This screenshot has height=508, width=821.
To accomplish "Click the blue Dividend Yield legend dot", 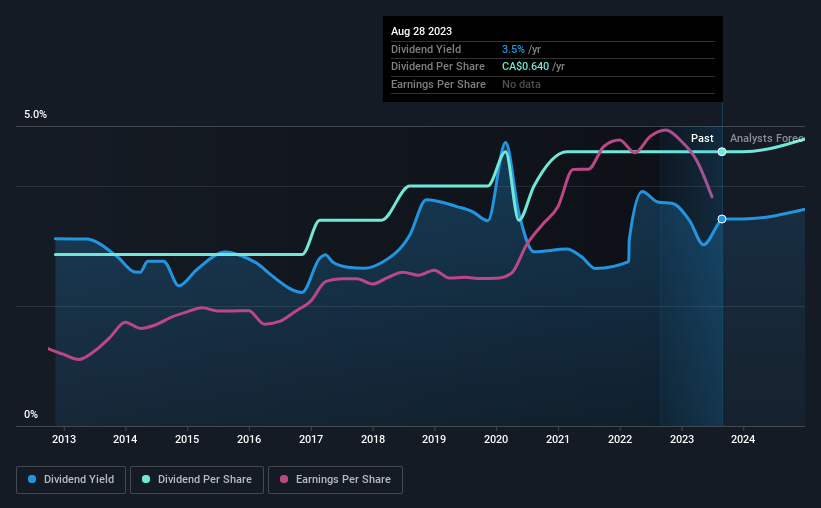I will pos(32,479).
